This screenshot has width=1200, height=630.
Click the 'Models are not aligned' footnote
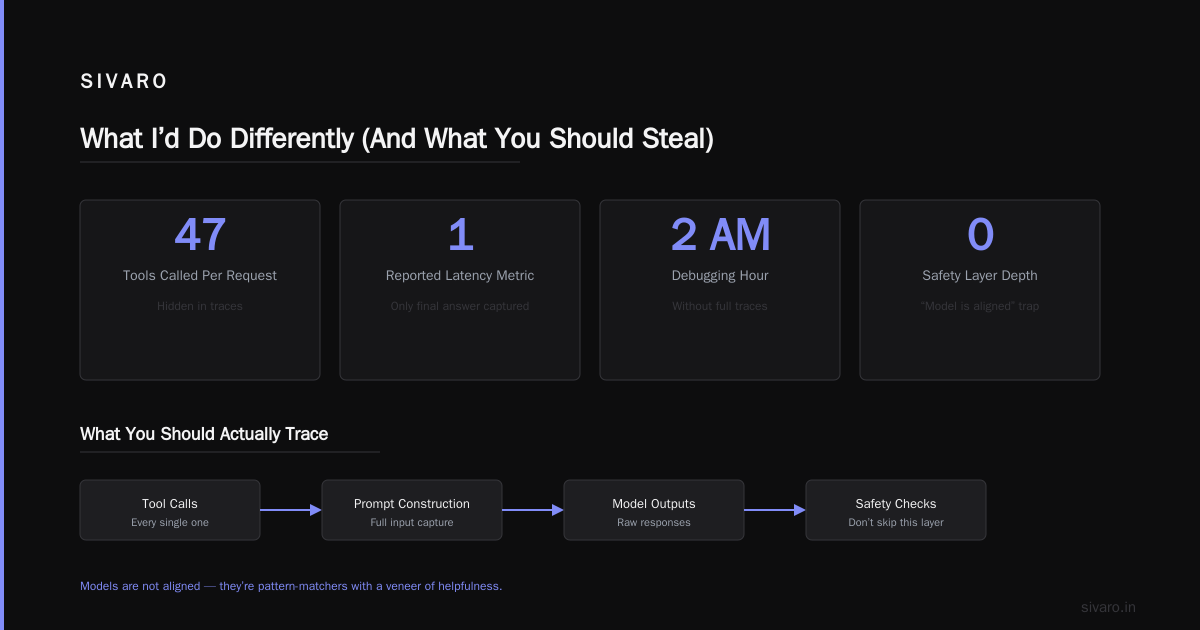pos(291,586)
